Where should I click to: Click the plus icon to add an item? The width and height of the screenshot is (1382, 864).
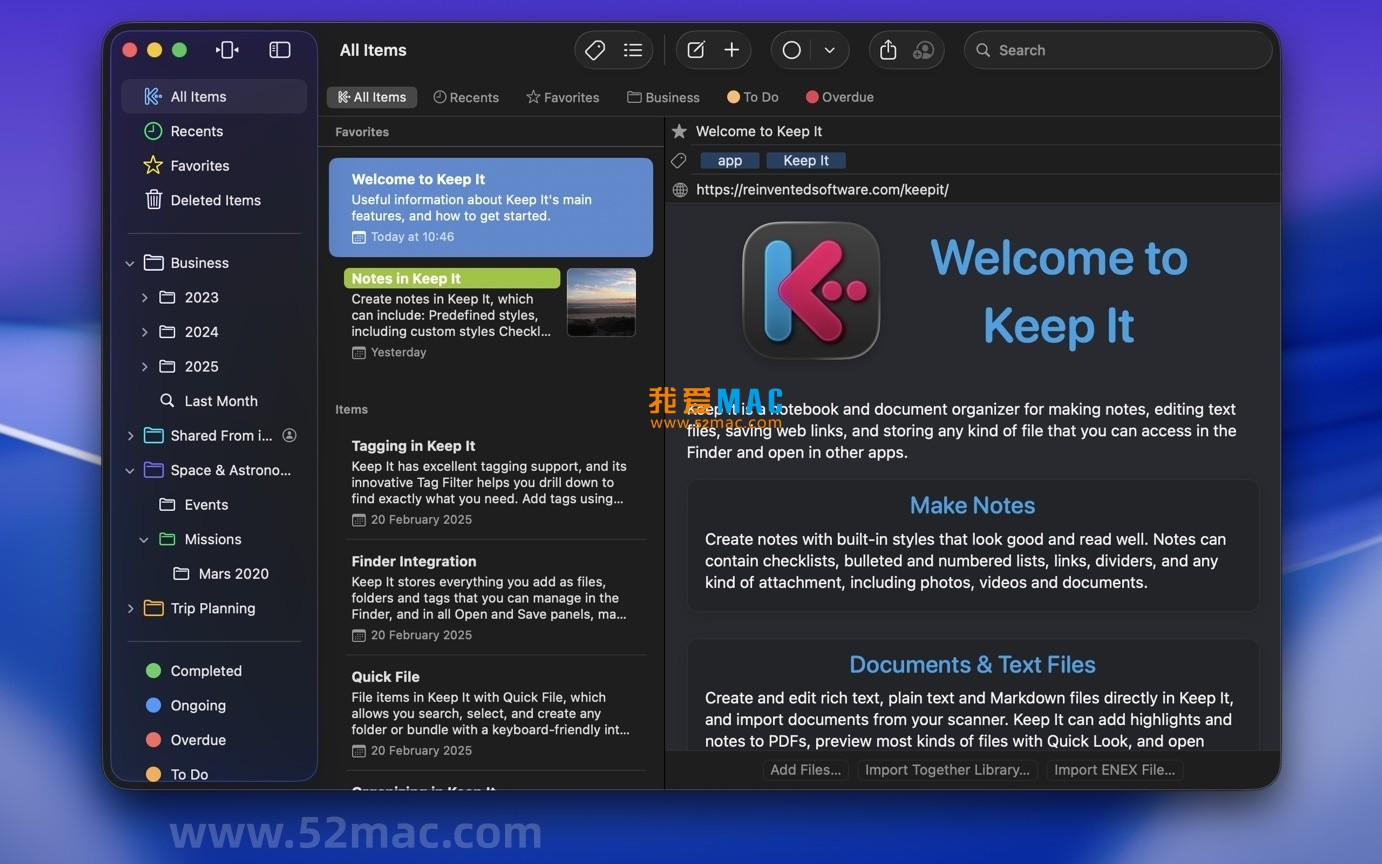coord(731,49)
